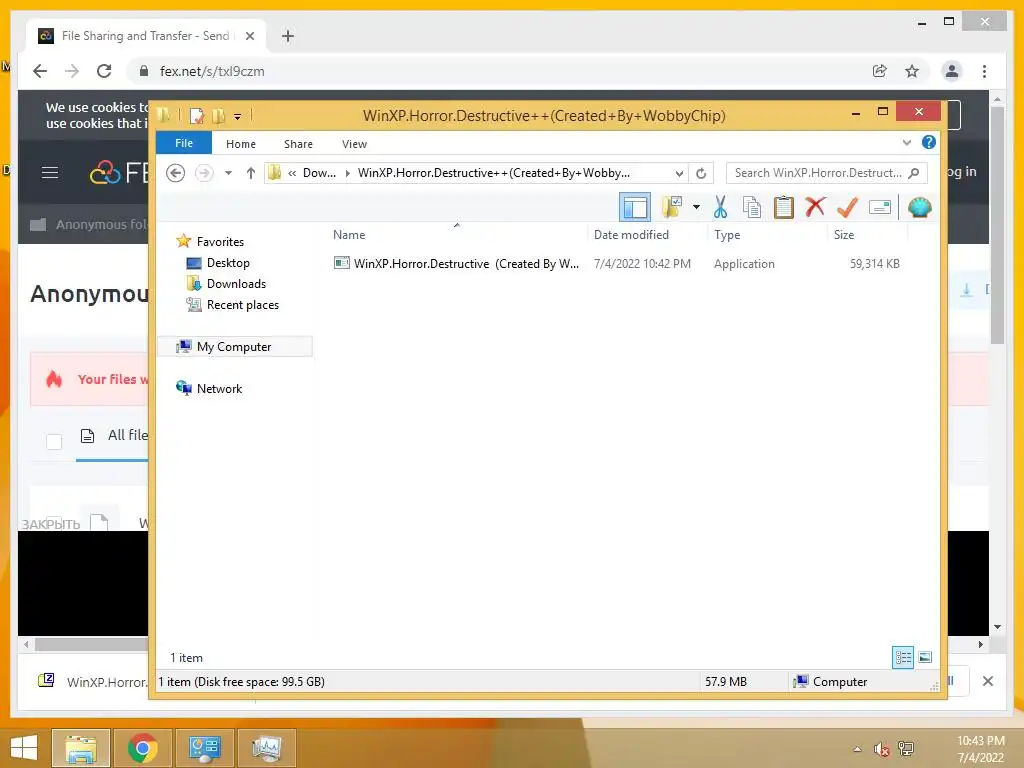Image resolution: width=1024 pixels, height=768 pixels.
Task: Tick the select-all files checkbox on fex page
Action: coord(54,442)
